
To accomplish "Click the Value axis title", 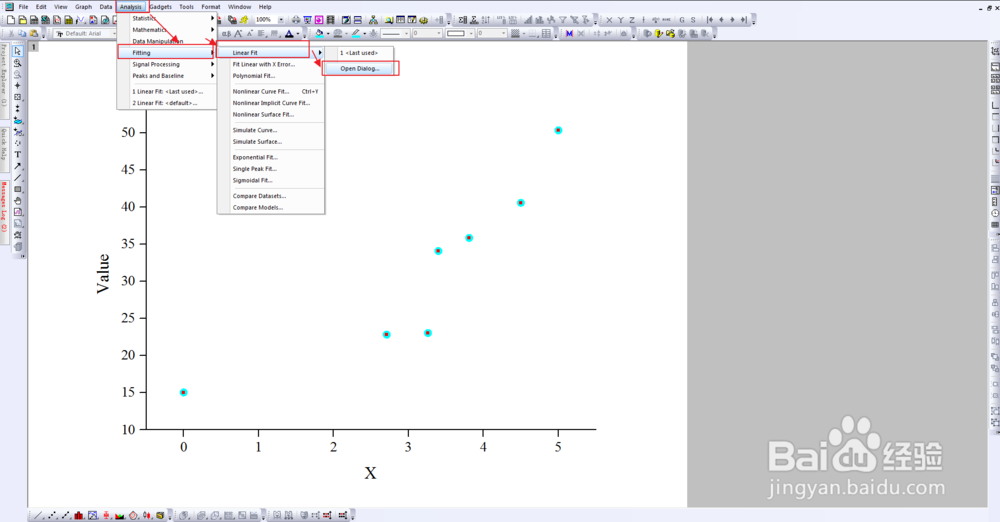I will tap(103, 274).
